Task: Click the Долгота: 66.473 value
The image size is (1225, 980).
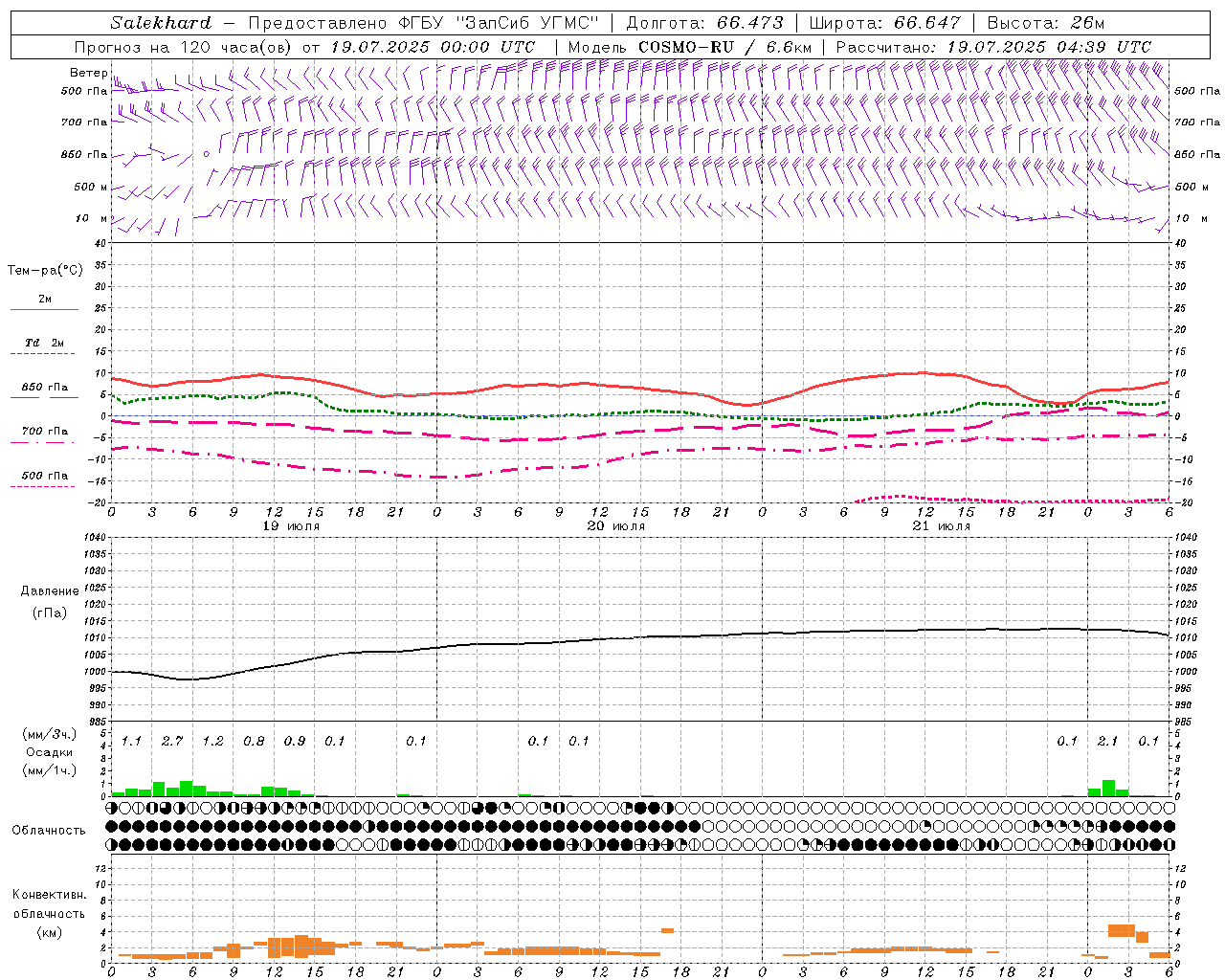Action: [x=703, y=23]
